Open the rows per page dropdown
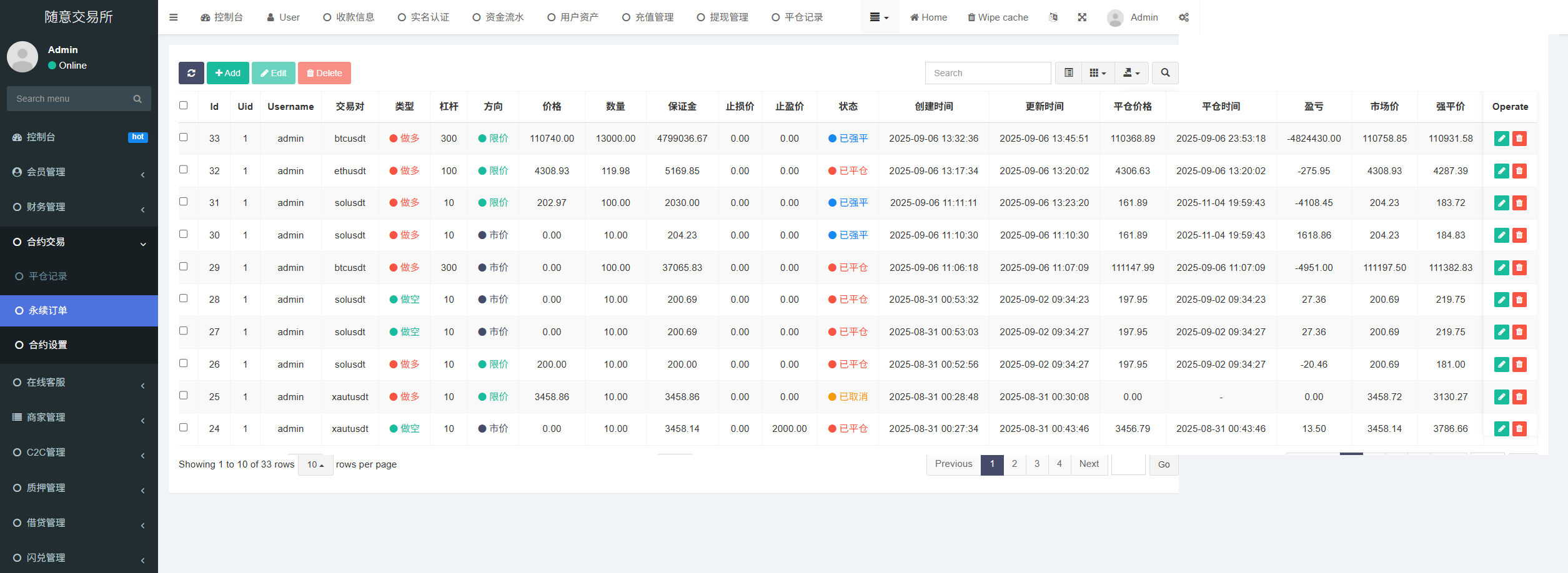This screenshot has width=1568, height=573. 315,464
